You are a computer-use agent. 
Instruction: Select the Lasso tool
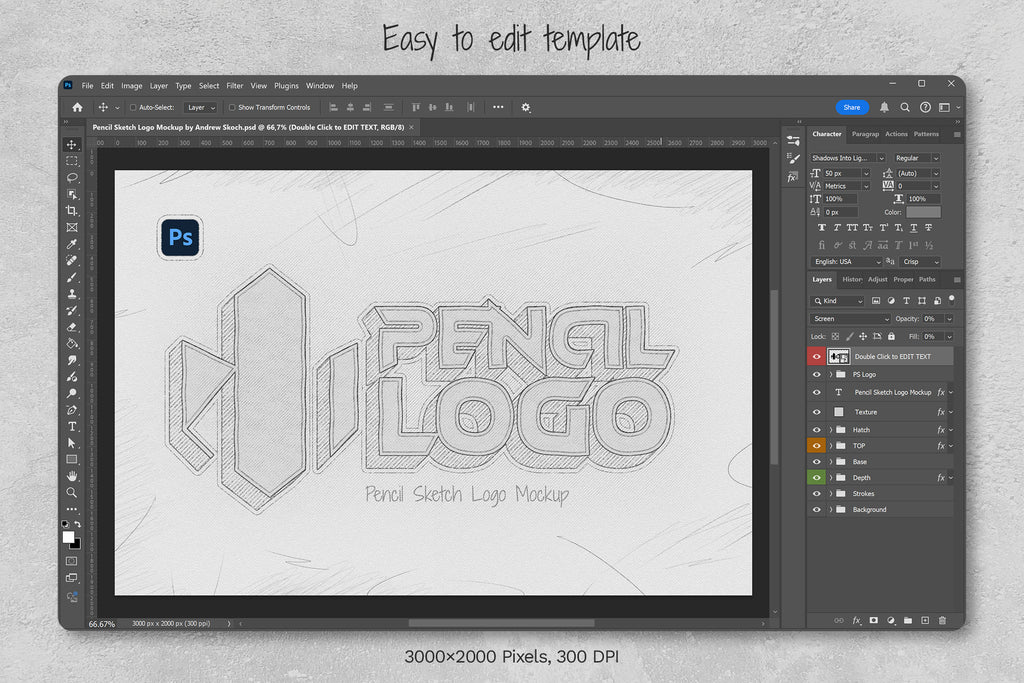(72, 177)
